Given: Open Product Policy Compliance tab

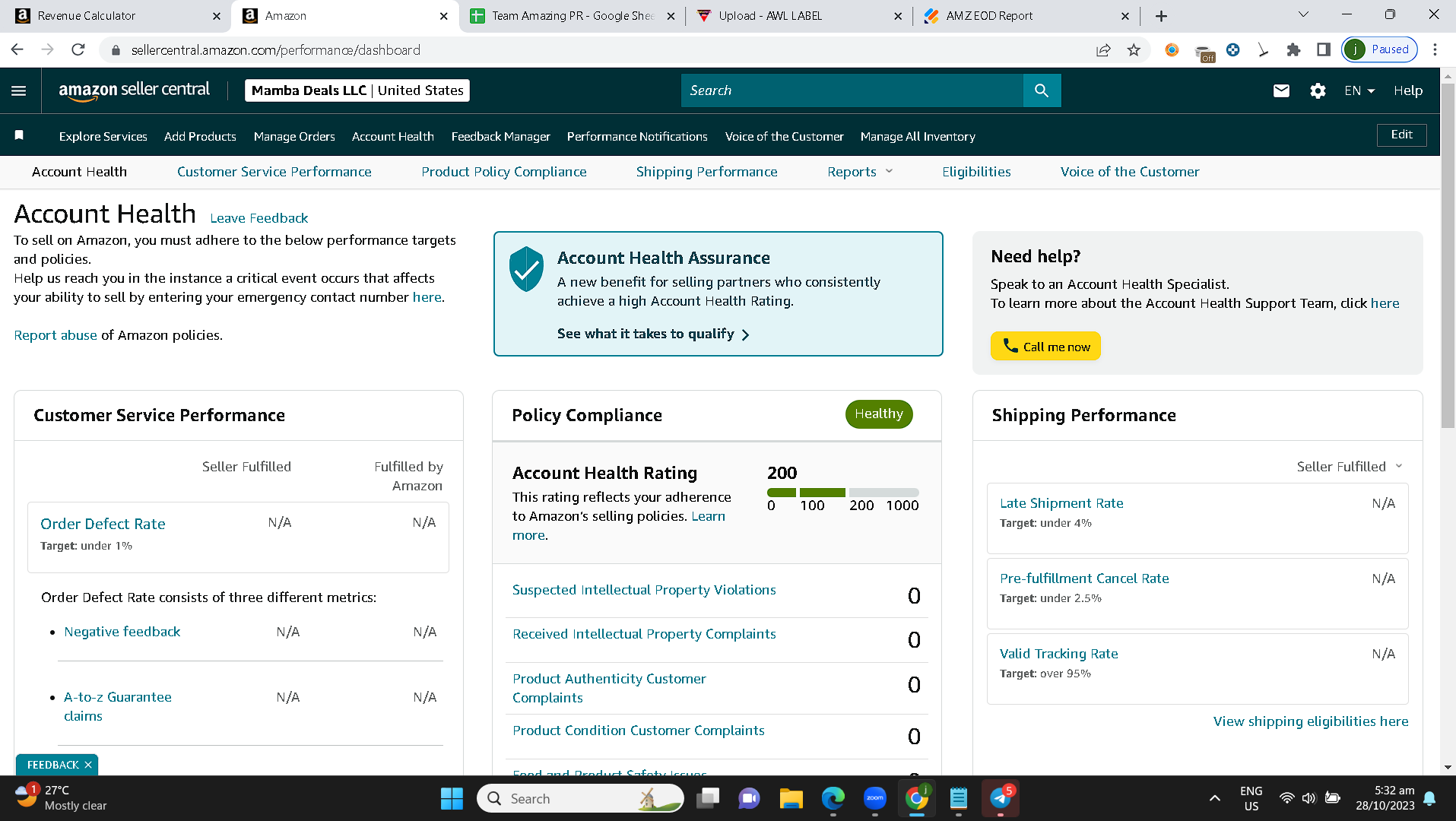Looking at the screenshot, I should (x=504, y=172).
